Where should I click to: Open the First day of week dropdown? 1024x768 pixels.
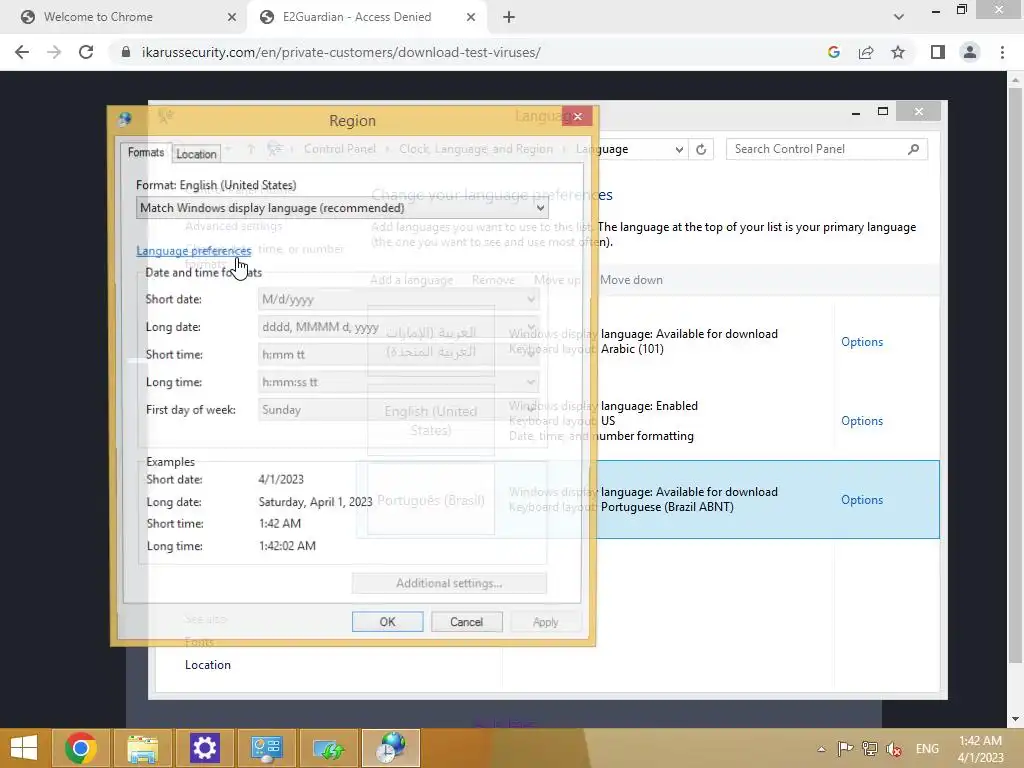coord(398,410)
